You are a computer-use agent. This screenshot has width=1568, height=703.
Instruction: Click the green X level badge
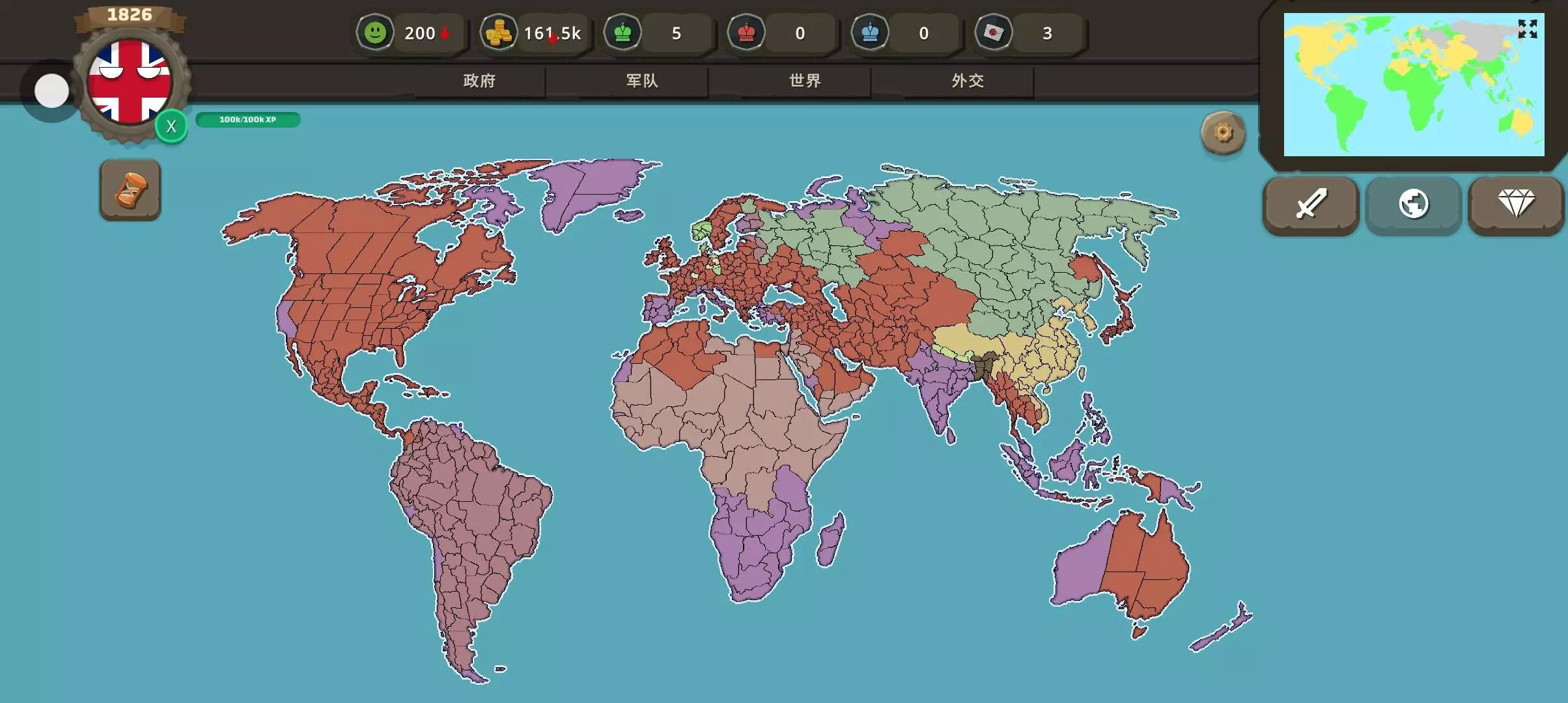pos(171,126)
